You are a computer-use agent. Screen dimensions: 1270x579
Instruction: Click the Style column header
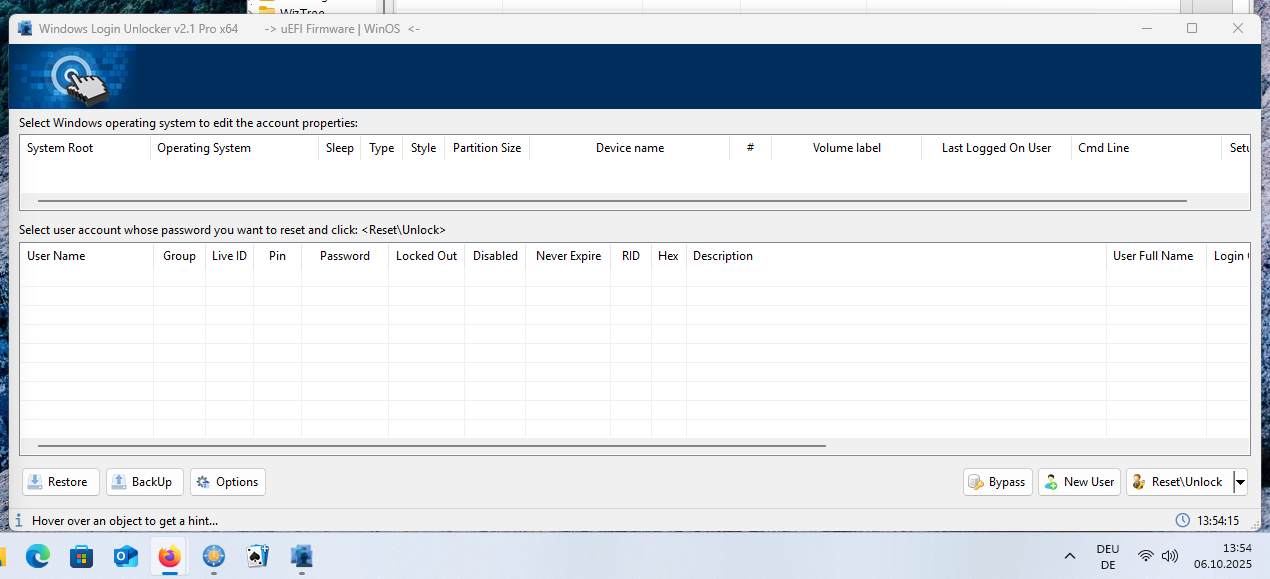[424, 148]
